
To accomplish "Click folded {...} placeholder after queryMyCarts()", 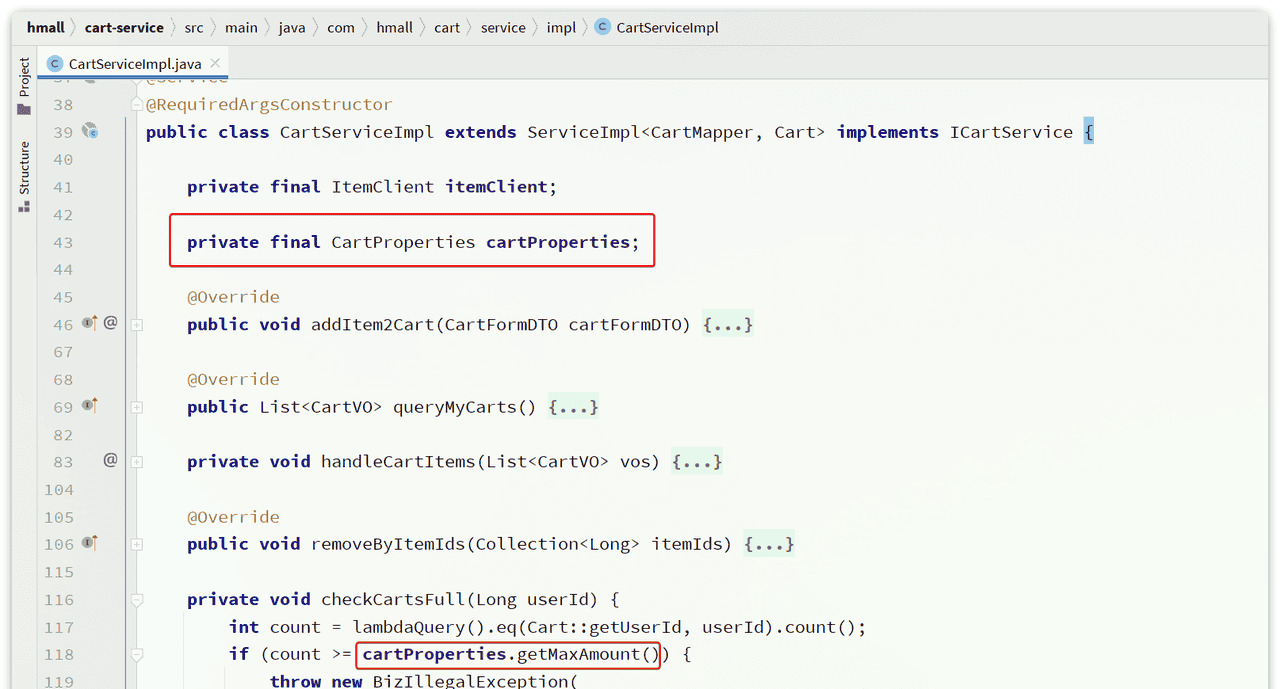I will point(574,407).
